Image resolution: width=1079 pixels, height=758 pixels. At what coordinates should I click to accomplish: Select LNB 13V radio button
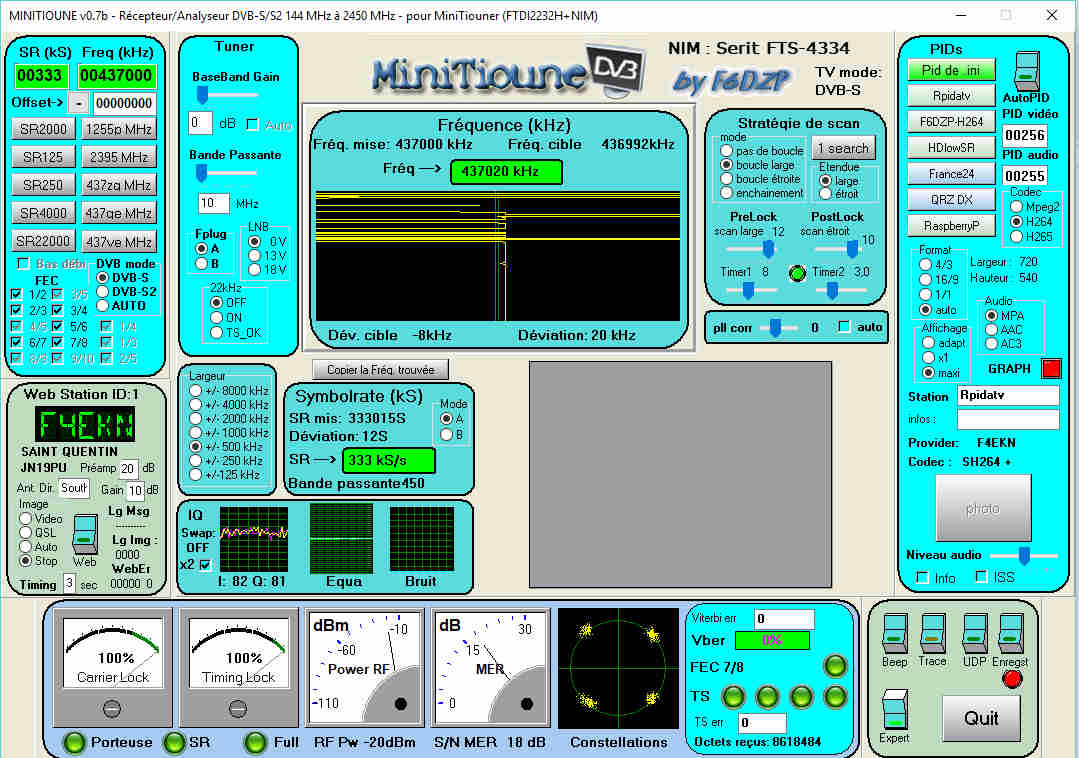(255, 256)
